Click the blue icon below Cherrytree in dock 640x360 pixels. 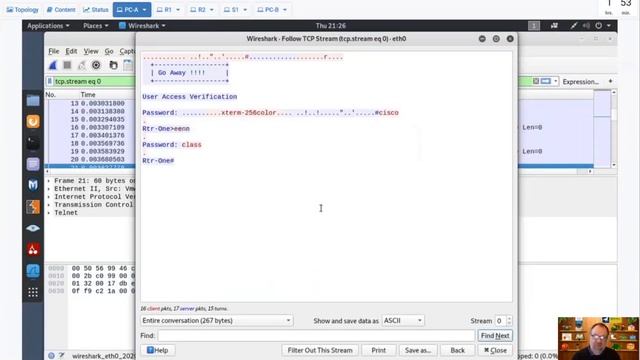33,271
